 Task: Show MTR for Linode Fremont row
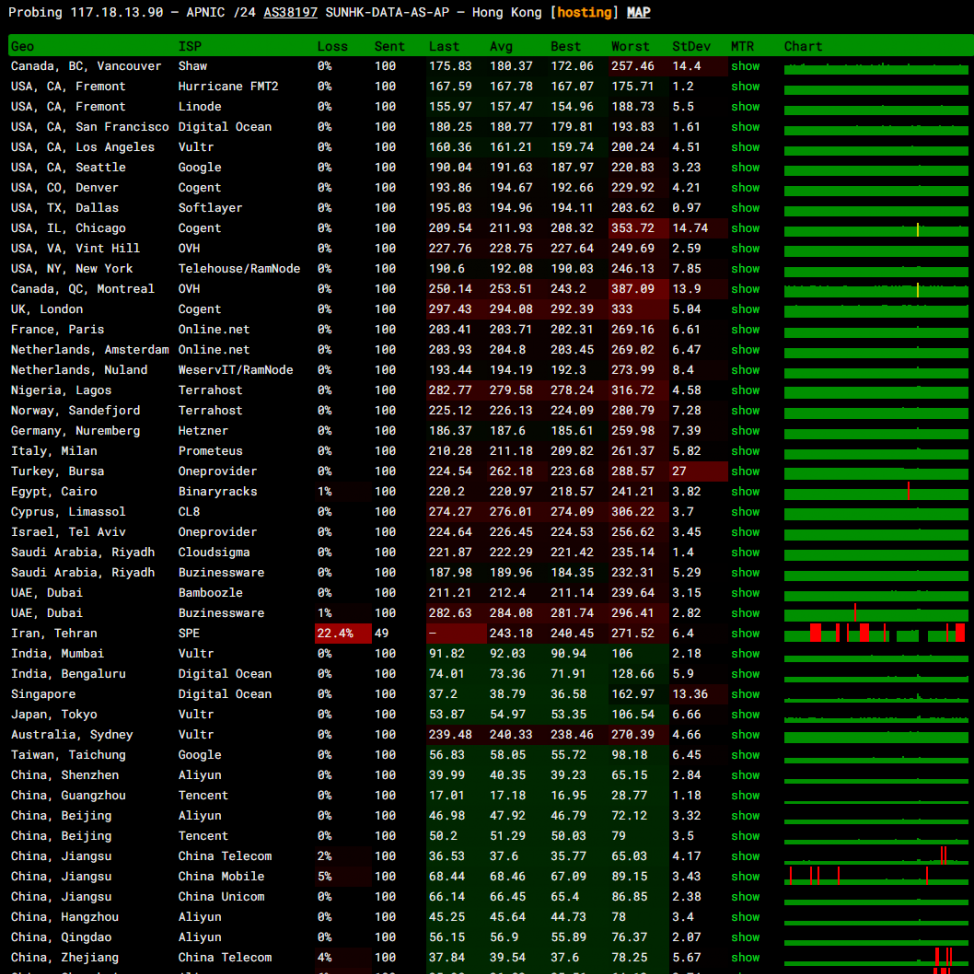745,107
